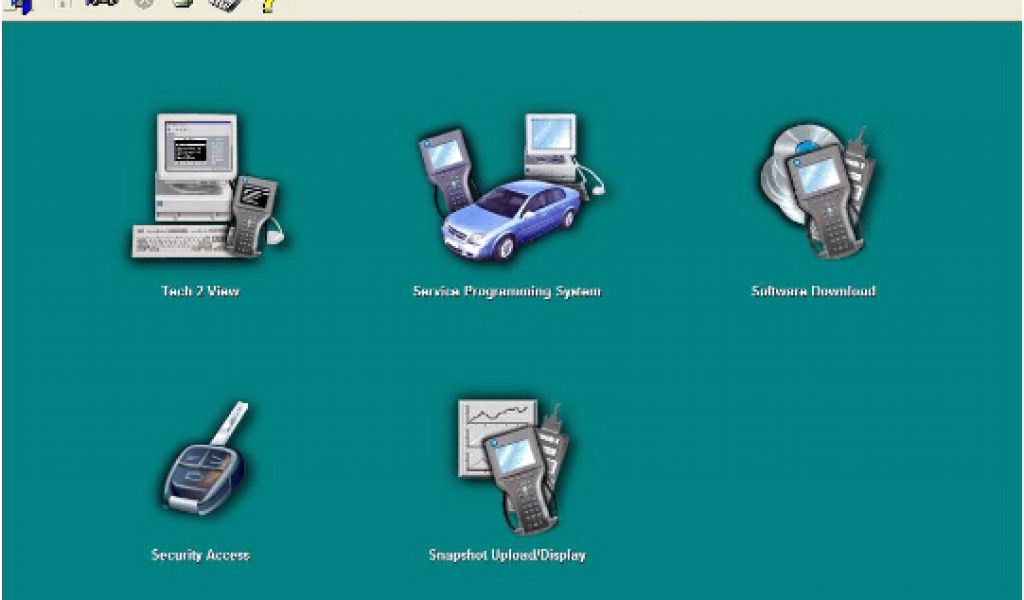Click the "Tech 2 View" text label
Viewport: 1024px width, 600px height.
200,292
